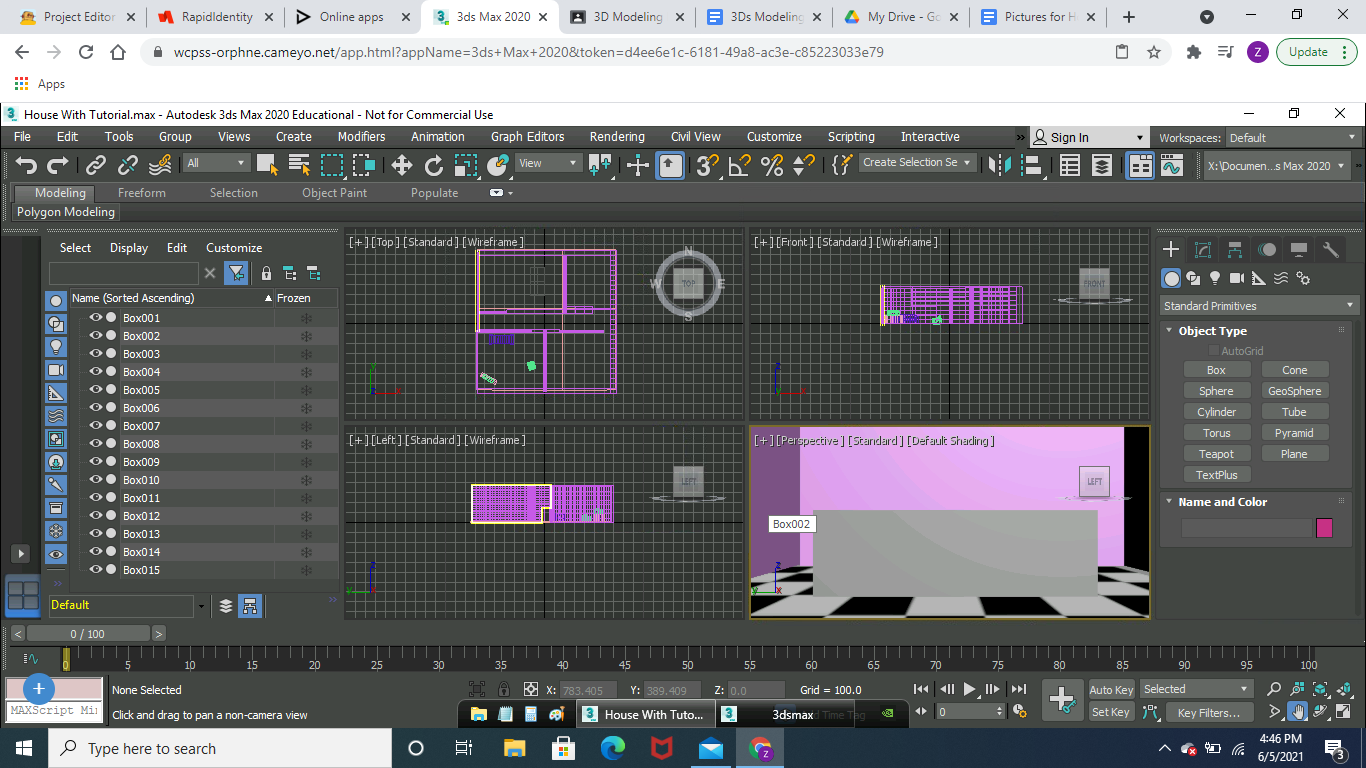
Task: Open the Selected key mode dropdown
Action: coord(1196,689)
